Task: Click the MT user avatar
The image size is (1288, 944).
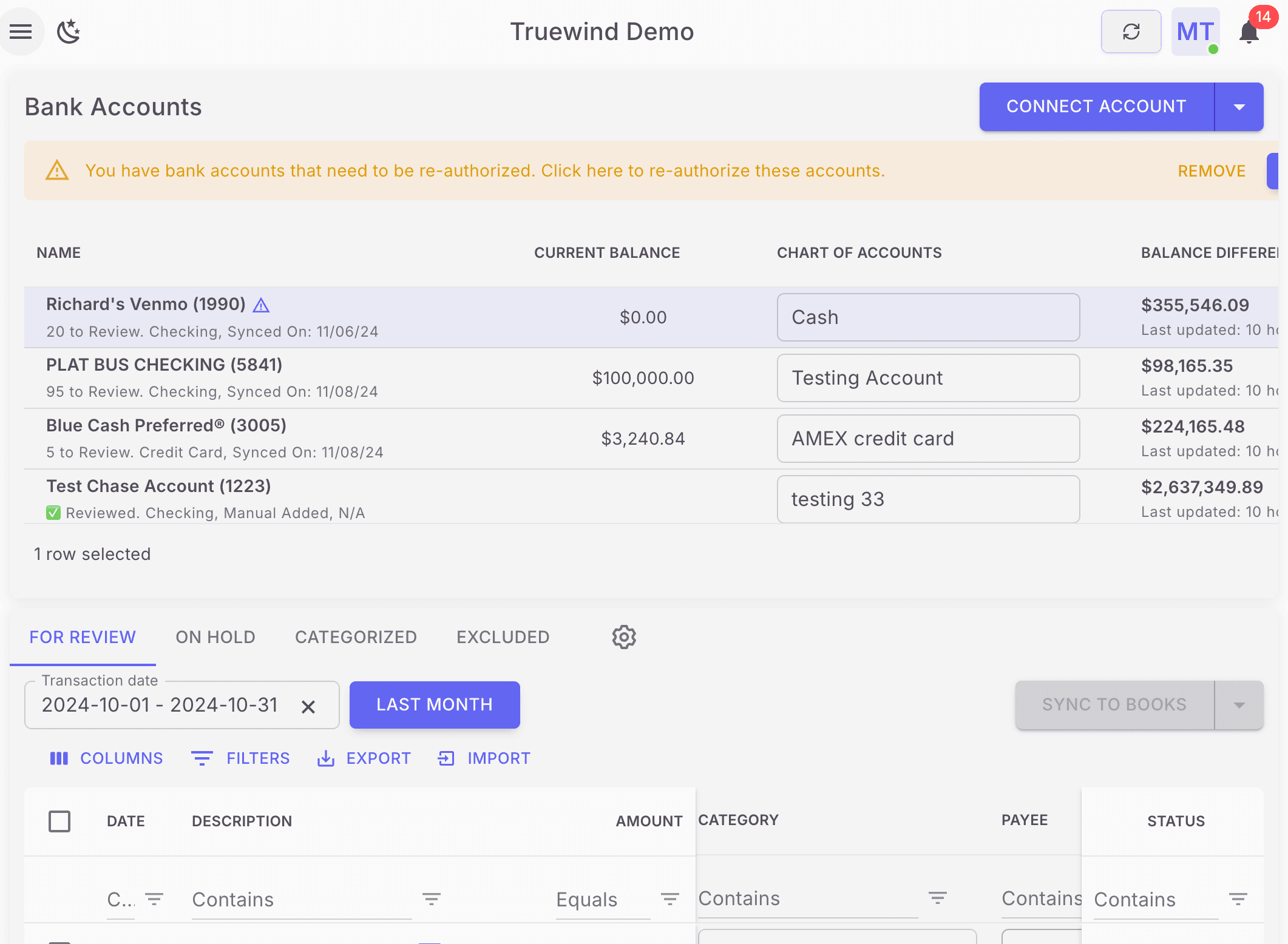Action: click(x=1195, y=32)
